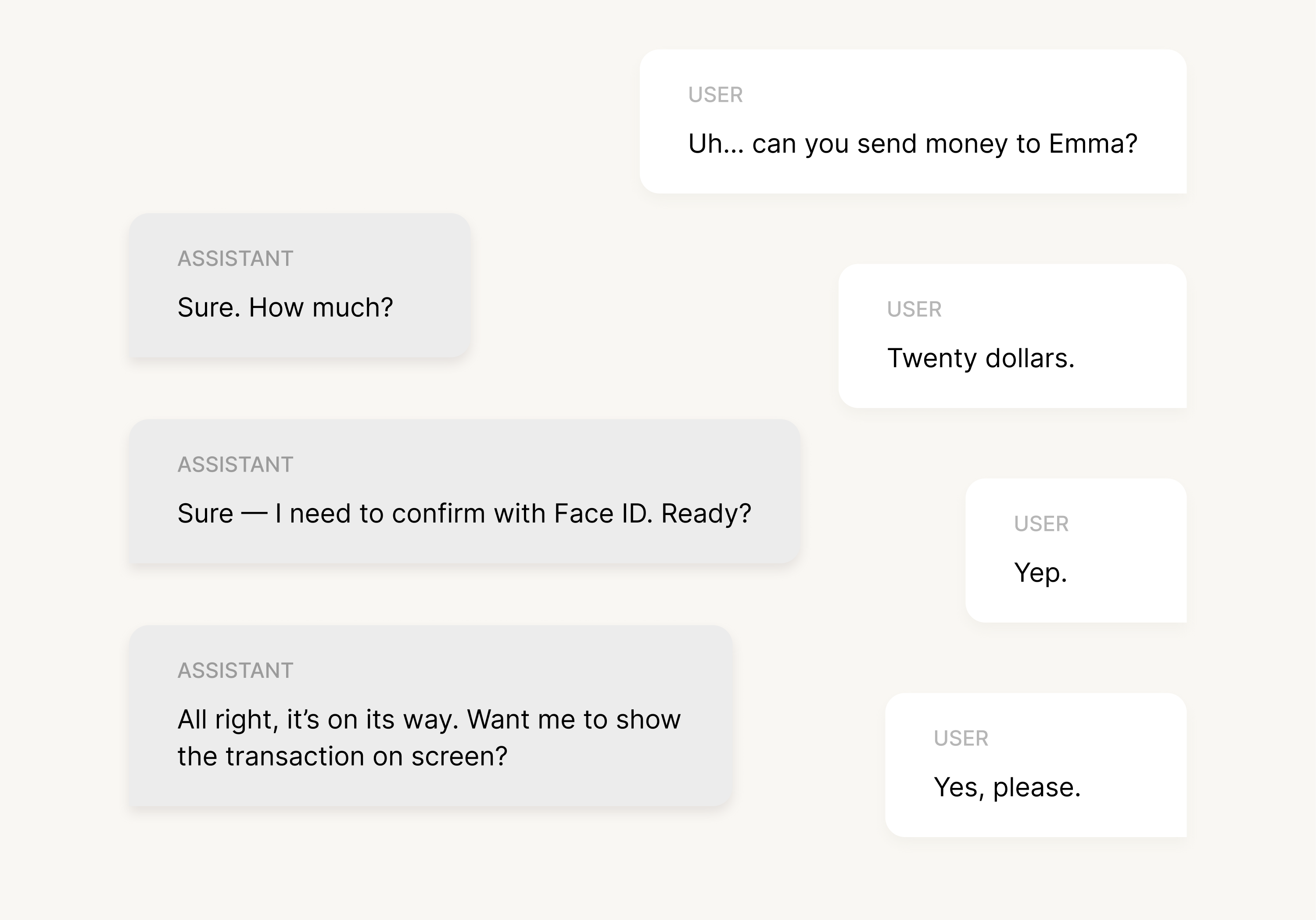The image size is (1316, 920).
Task: Select the USER label above the Emma message
Action: point(715,95)
